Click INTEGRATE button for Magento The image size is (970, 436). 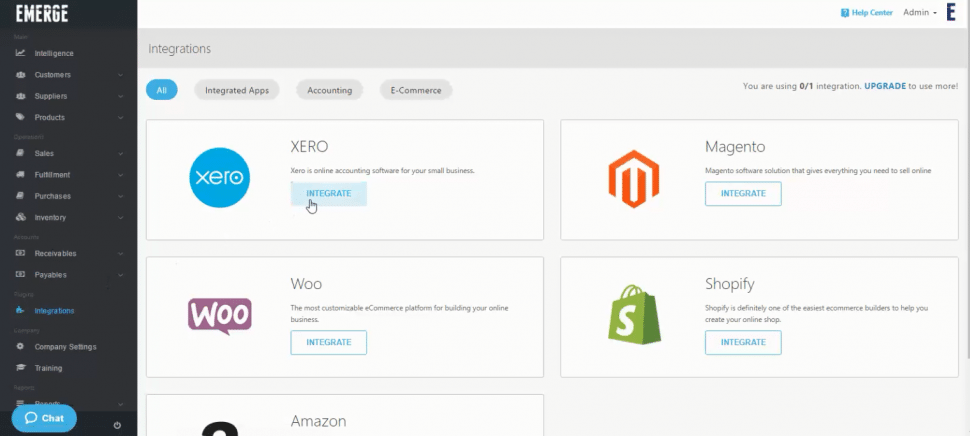(x=743, y=194)
